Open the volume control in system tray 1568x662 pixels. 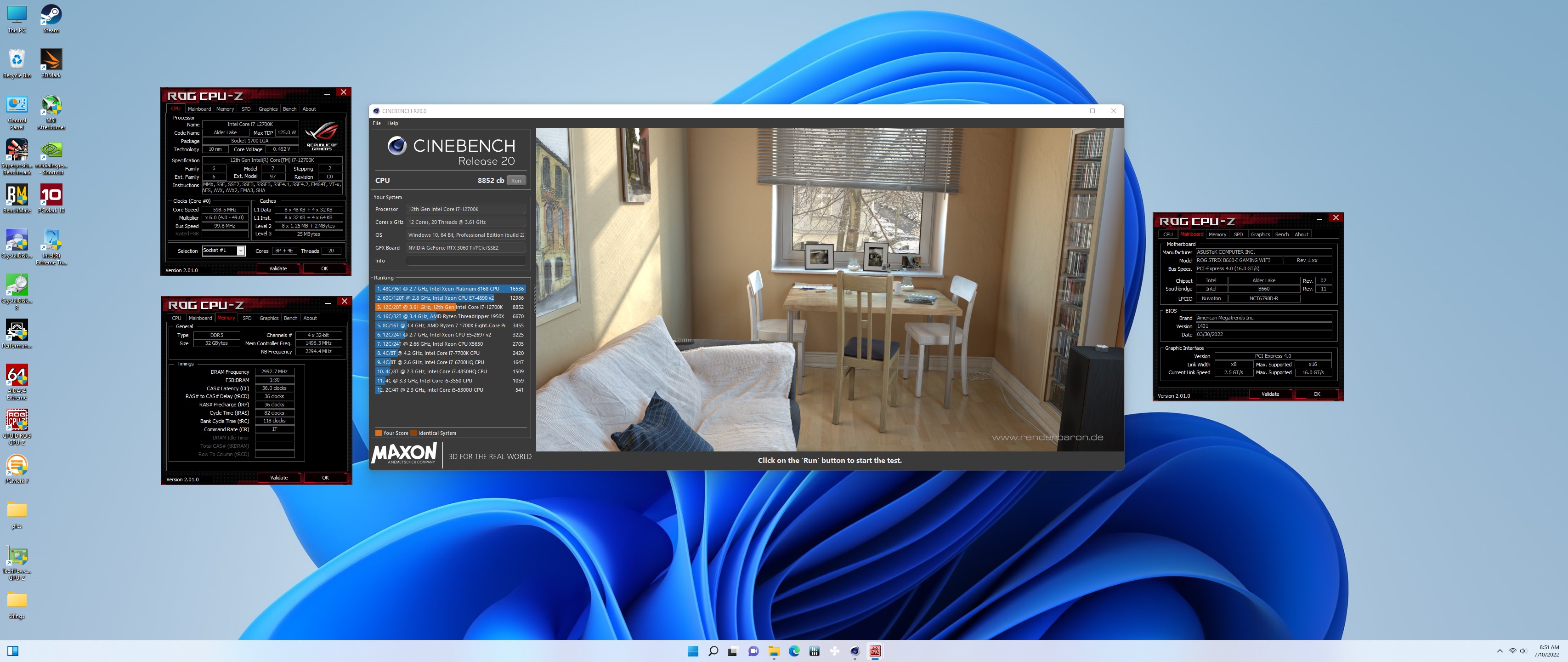[x=1523, y=651]
